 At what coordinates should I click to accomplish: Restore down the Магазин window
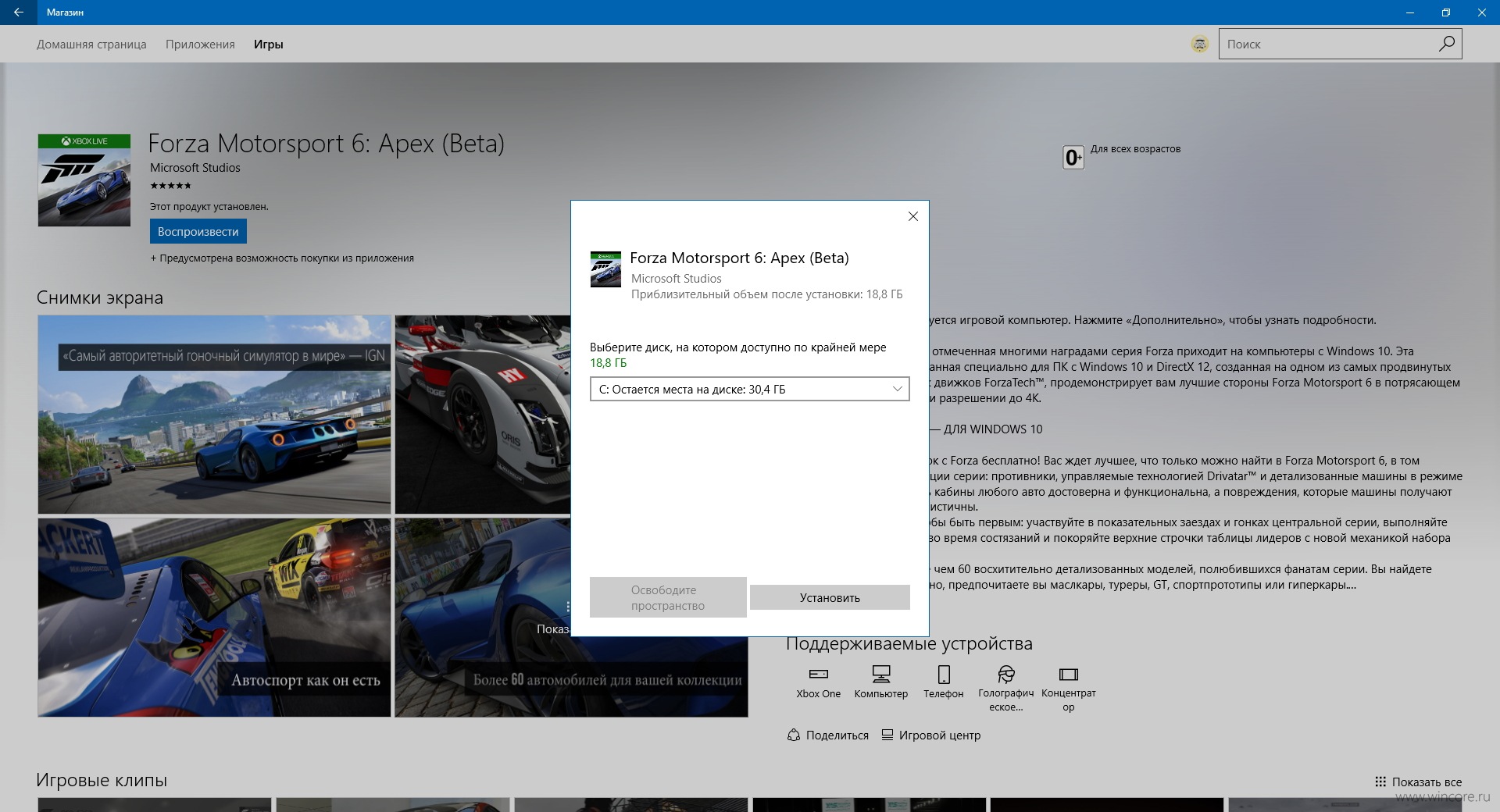pos(1446,12)
